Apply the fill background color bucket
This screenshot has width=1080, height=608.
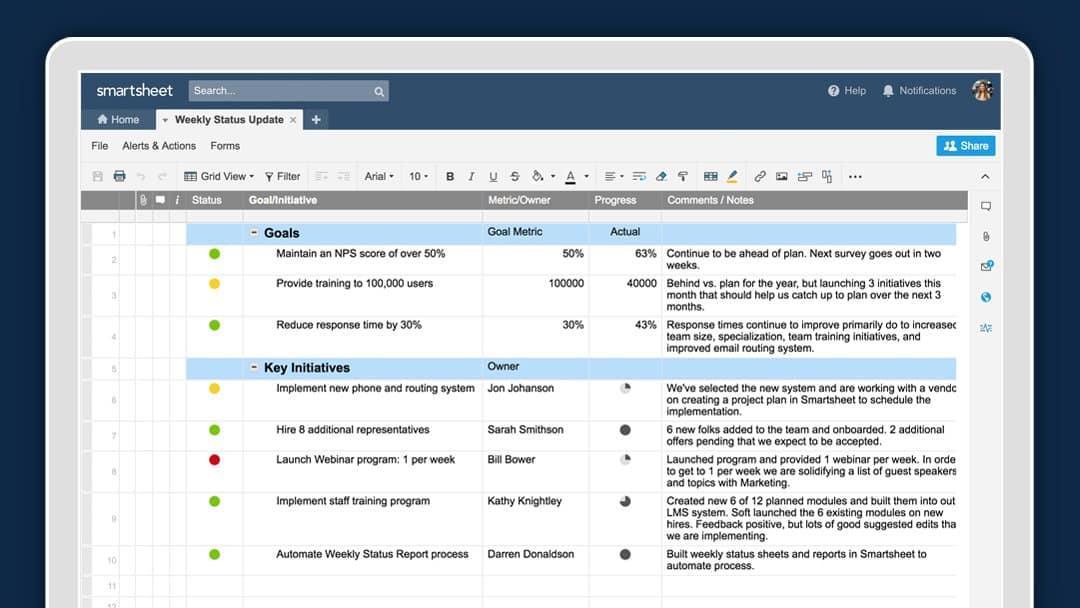click(x=537, y=176)
